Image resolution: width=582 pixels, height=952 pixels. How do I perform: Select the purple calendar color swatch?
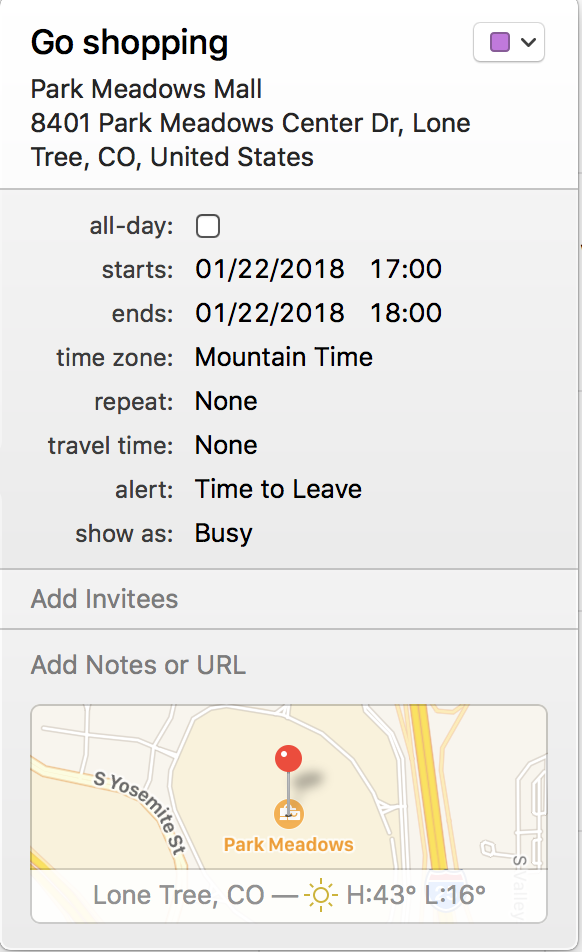tap(499, 42)
